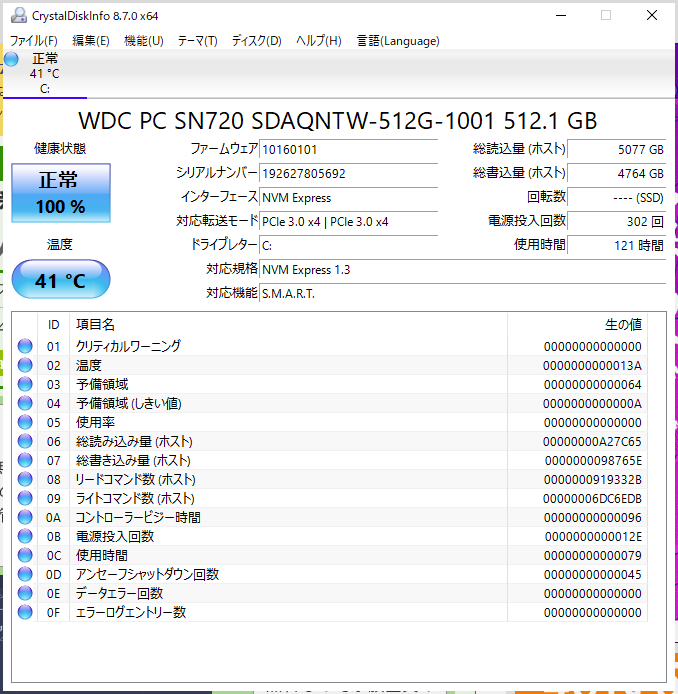Click status orb for 総読み込み量 (ホスト) row
678x694 pixels.
25,441
